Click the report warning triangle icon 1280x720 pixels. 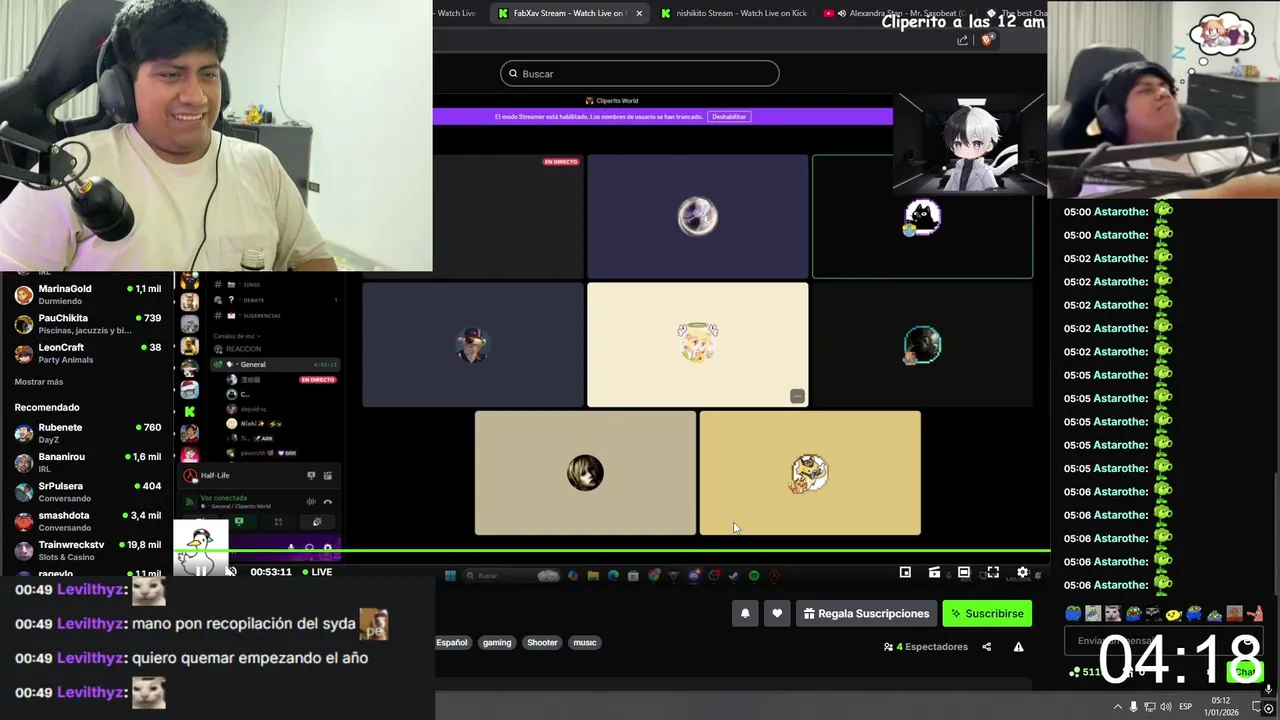(x=1018, y=647)
